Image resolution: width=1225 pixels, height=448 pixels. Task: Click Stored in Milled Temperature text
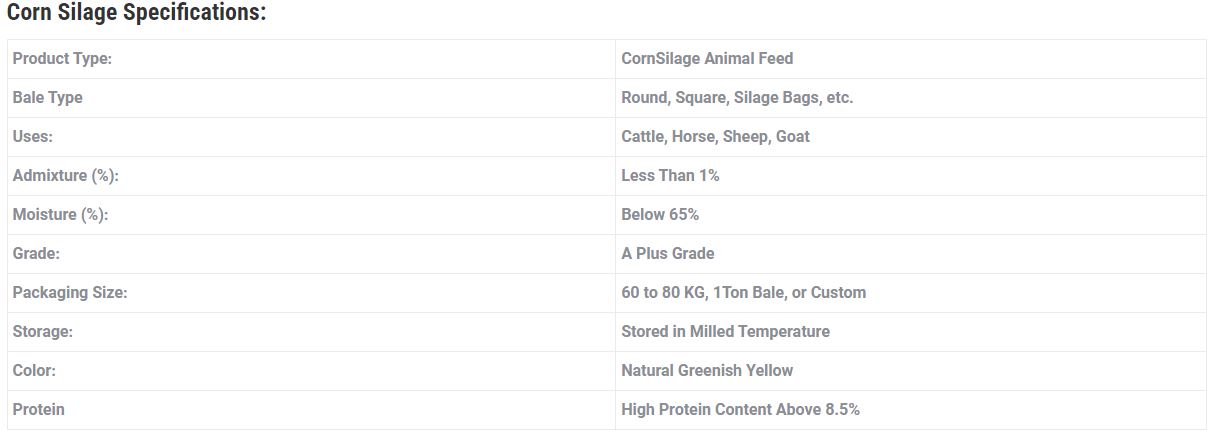click(725, 332)
